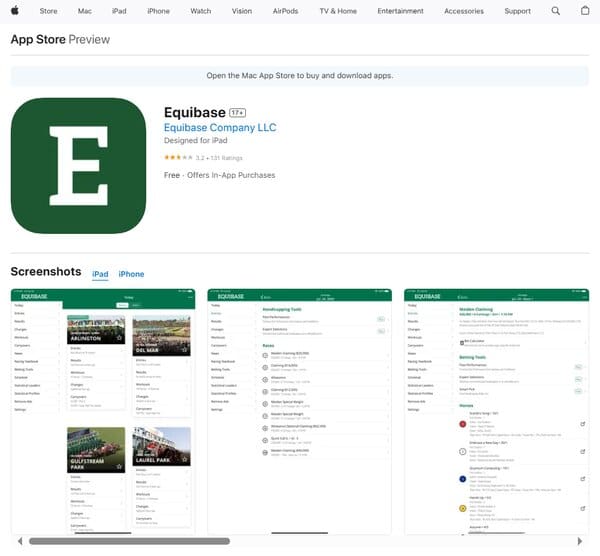Open the Accessories menu
The image size is (600, 556).
coord(464,11)
